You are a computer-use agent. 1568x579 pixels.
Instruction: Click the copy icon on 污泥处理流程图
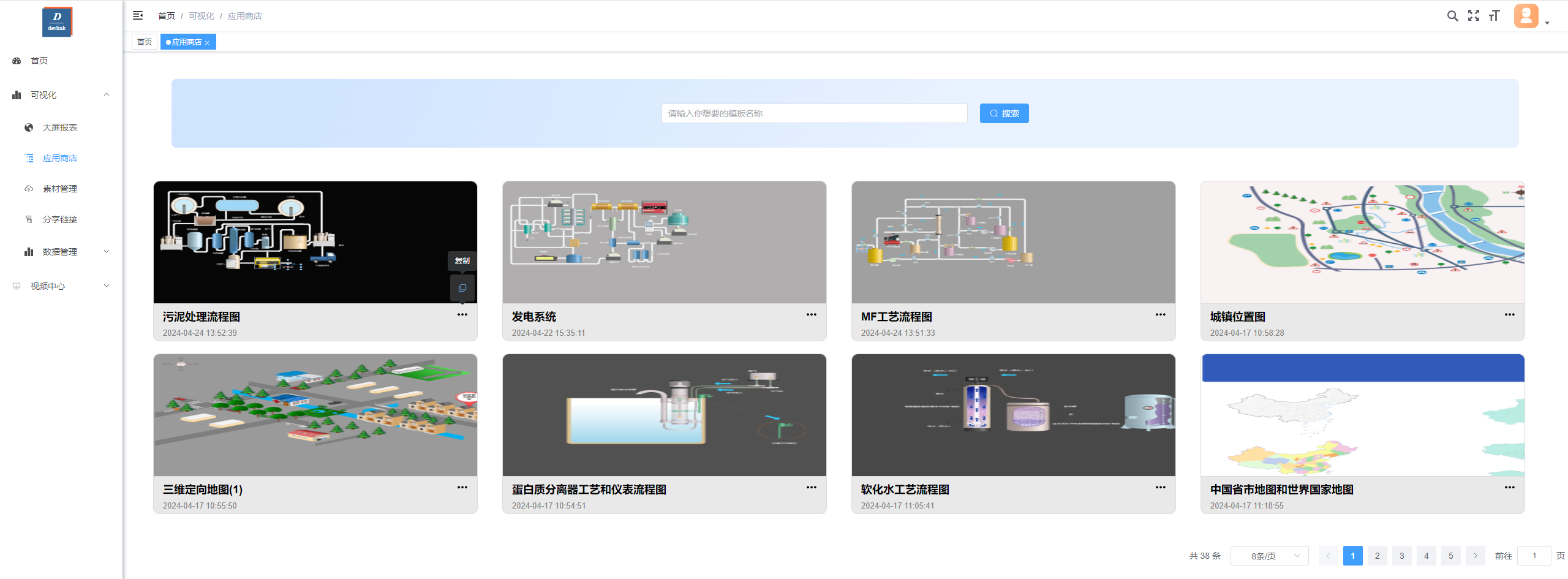click(x=462, y=288)
